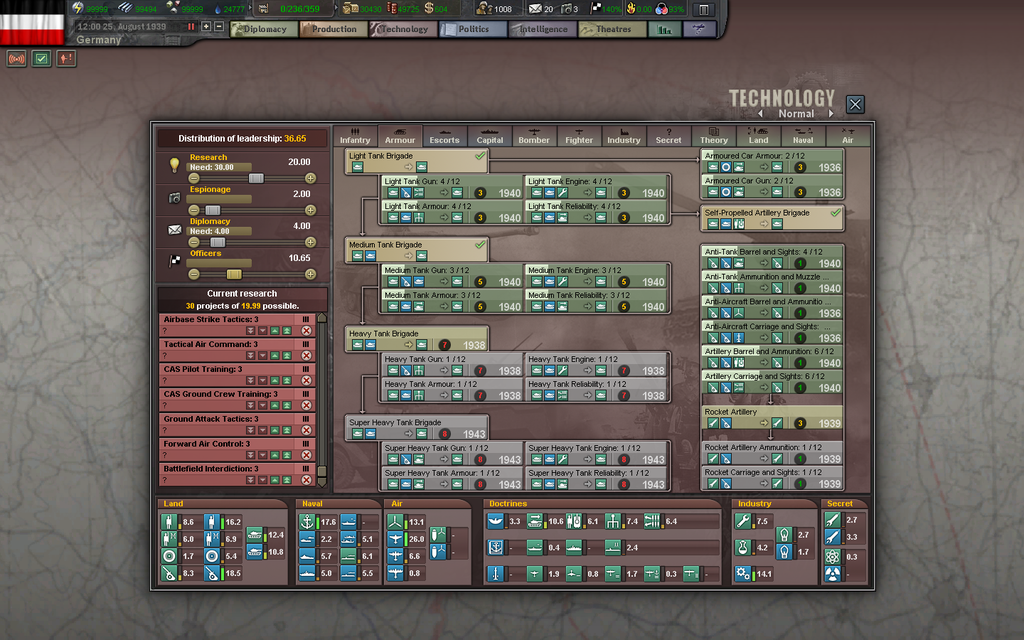
Task: Open the Bomber technology tab
Action: click(534, 136)
